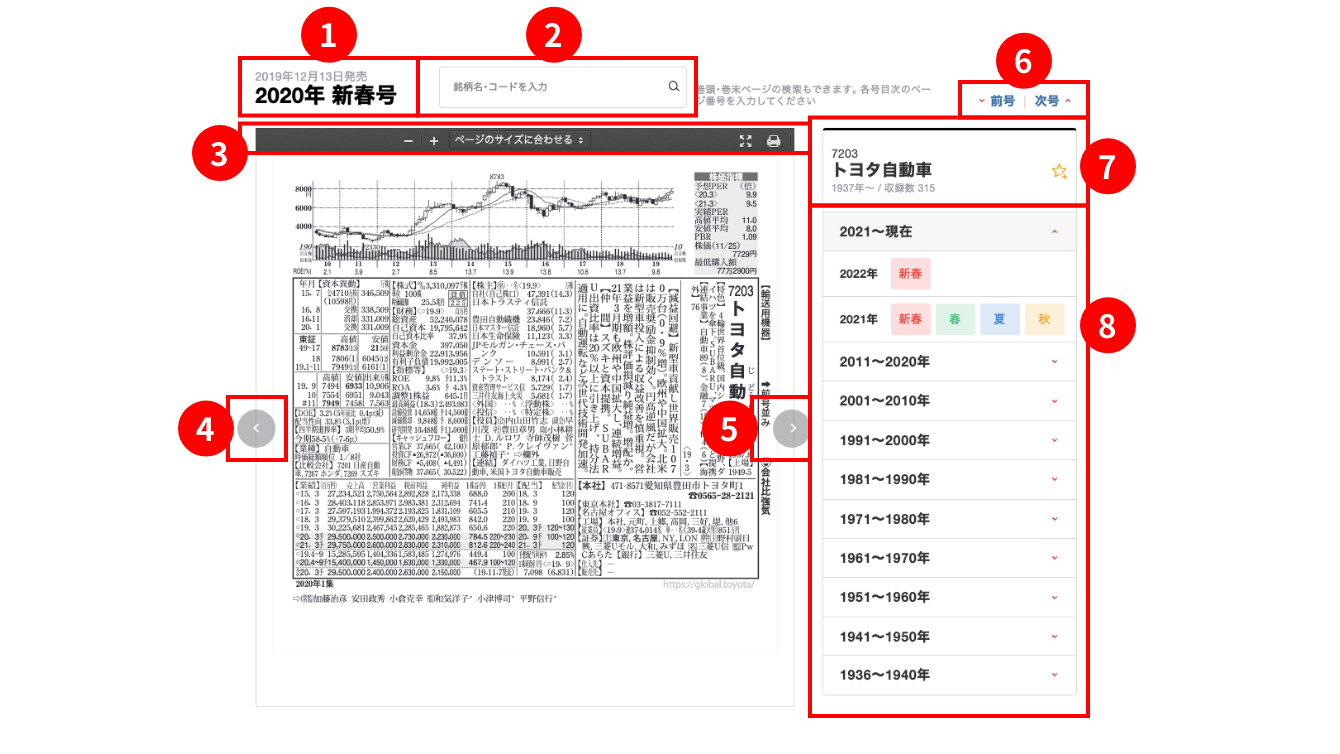1340x754 pixels.
Task: Expand the 1991〜2000年 section
Action: [x=949, y=440]
